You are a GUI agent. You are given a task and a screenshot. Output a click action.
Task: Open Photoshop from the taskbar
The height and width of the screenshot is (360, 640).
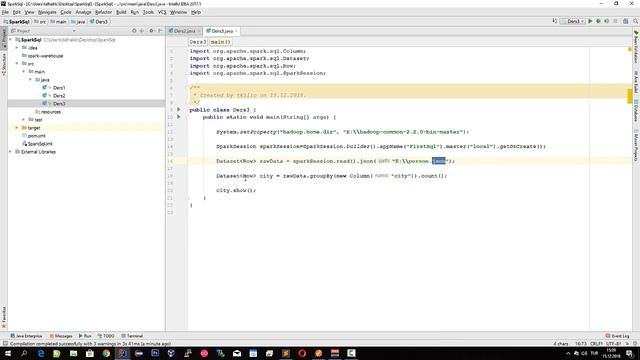pyautogui.click(x=155, y=353)
